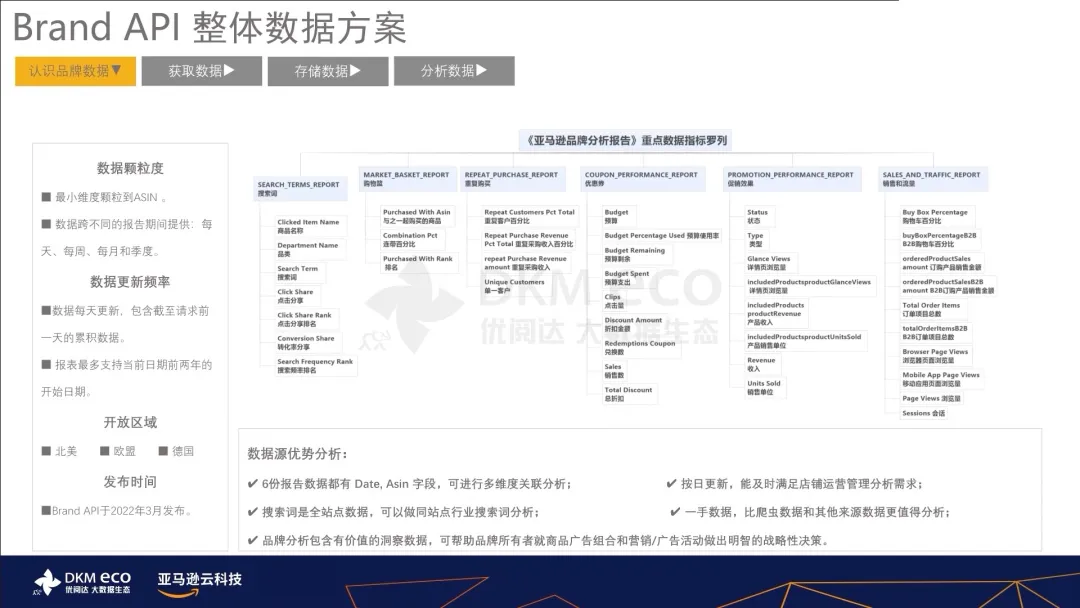
Task: Click the totalOrderItemsB2B node
Action: (935, 333)
